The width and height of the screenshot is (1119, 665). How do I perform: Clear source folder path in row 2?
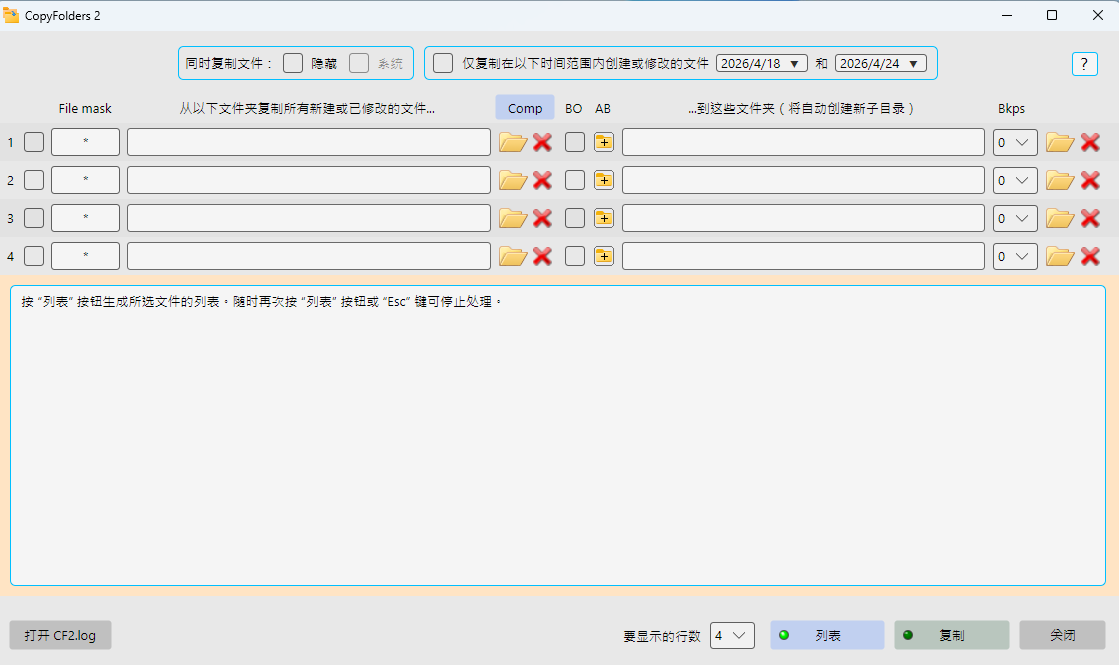[542, 180]
